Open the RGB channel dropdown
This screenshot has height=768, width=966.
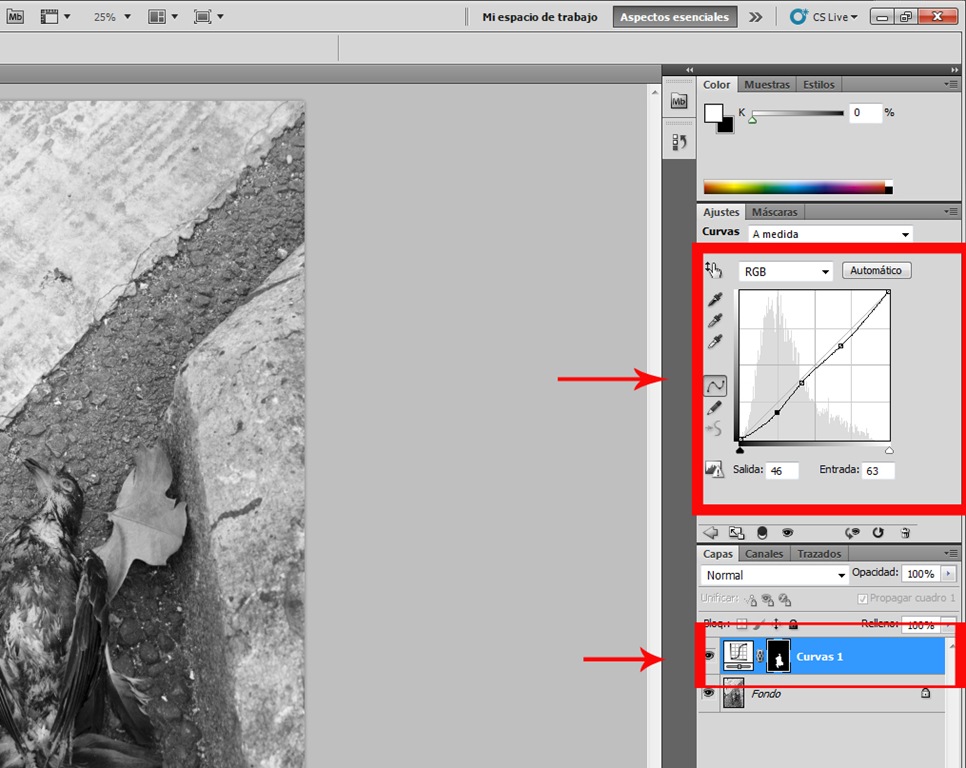pos(785,272)
